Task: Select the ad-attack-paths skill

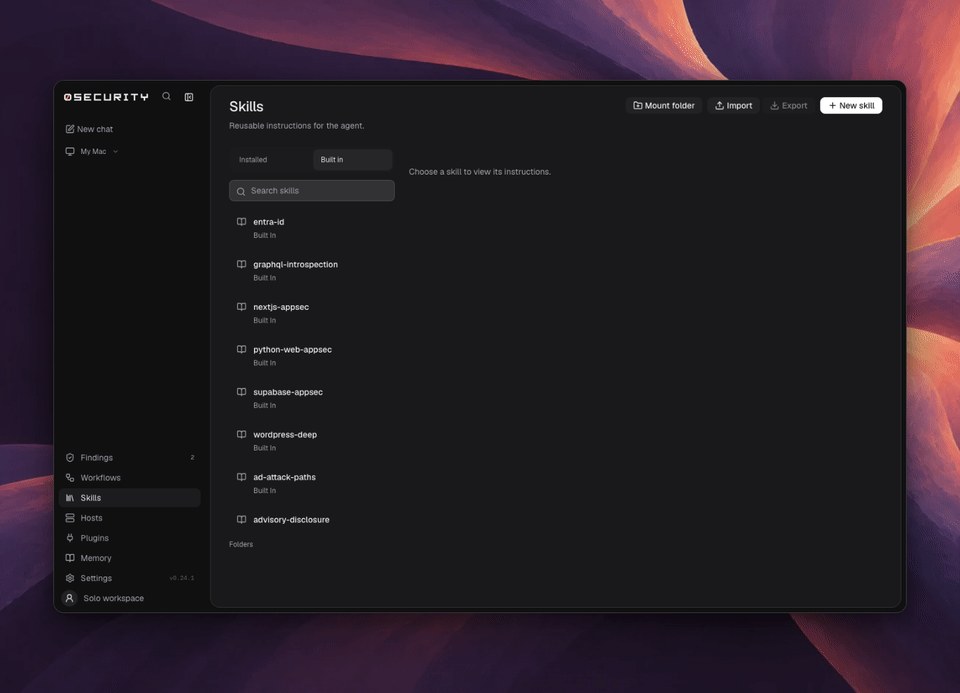Action: pyautogui.click(x=312, y=483)
